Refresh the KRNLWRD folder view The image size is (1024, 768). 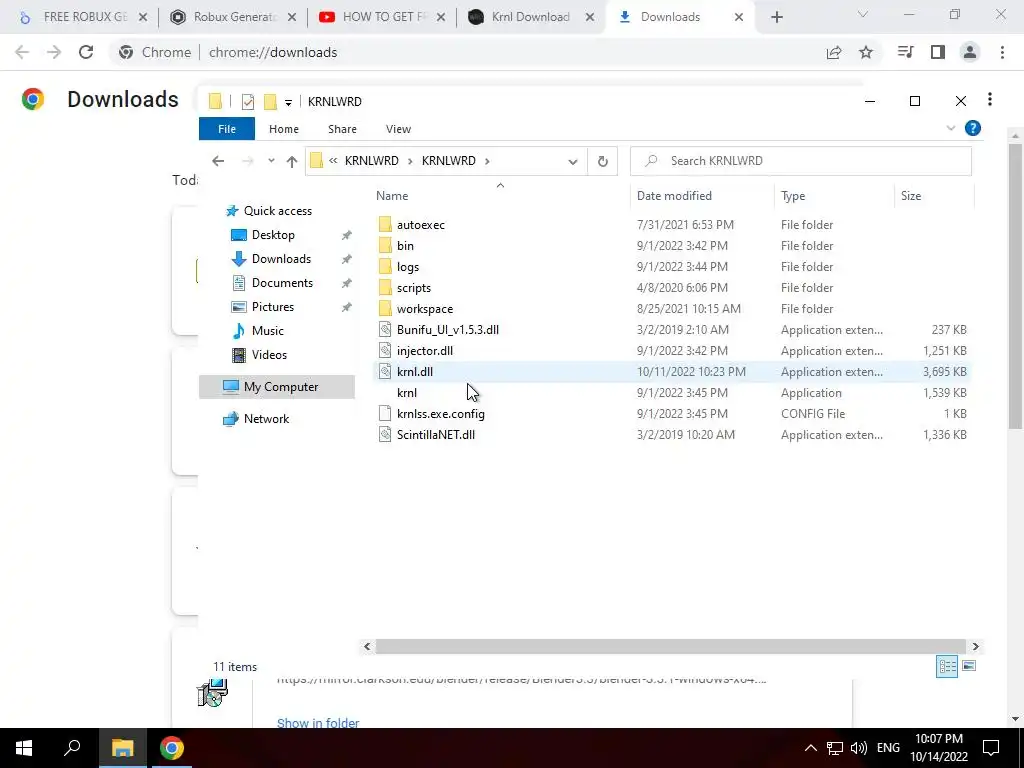[x=603, y=161]
